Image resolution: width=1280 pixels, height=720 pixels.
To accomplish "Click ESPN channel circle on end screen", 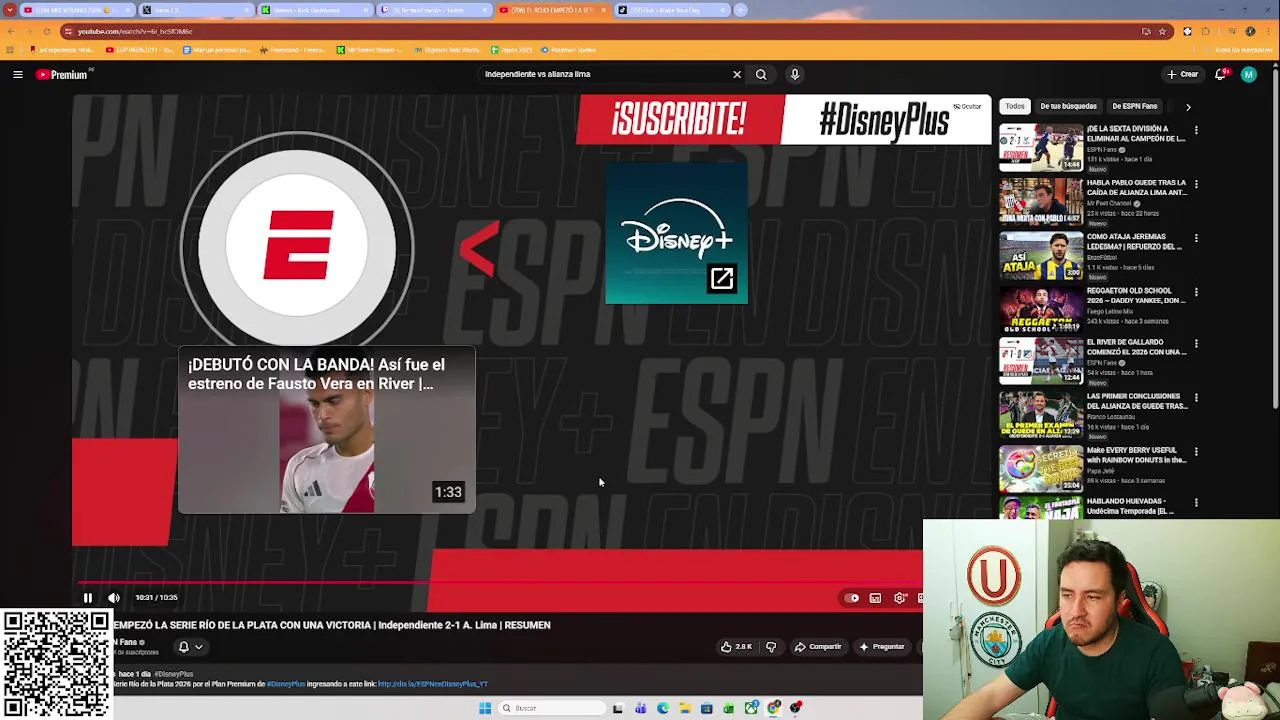I will [x=298, y=244].
